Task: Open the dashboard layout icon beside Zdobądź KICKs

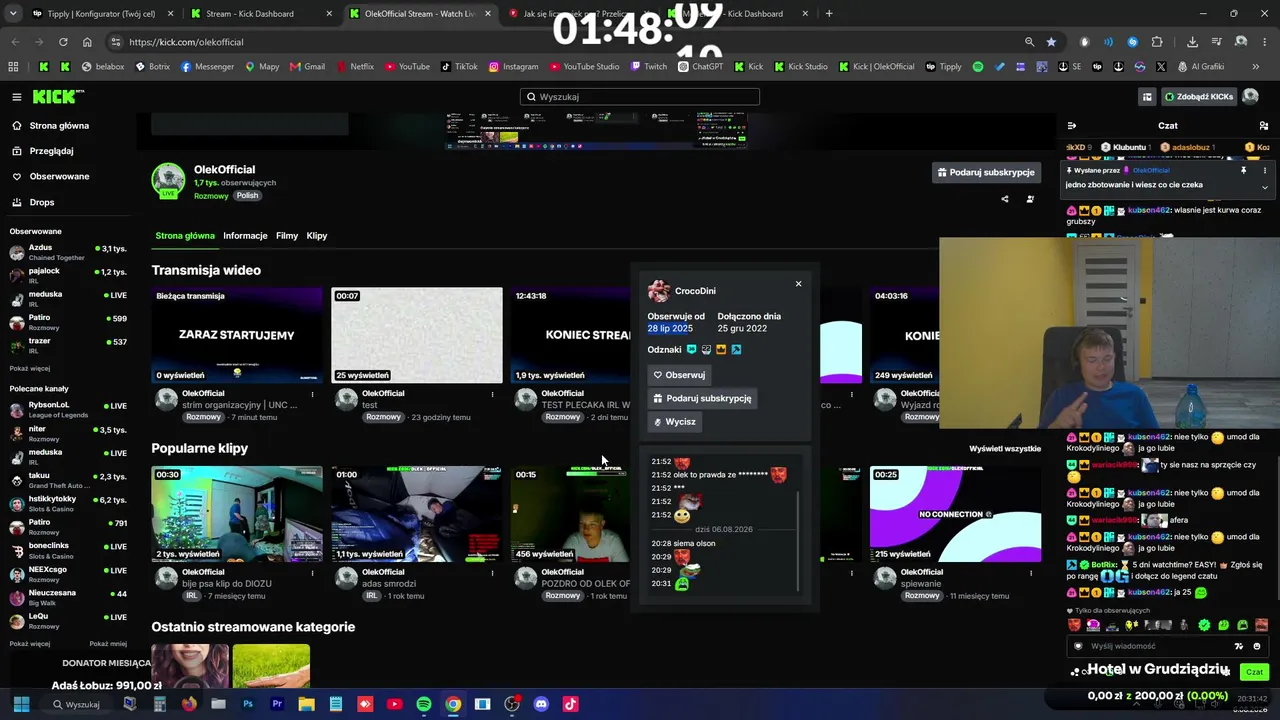Action: click(x=1147, y=97)
